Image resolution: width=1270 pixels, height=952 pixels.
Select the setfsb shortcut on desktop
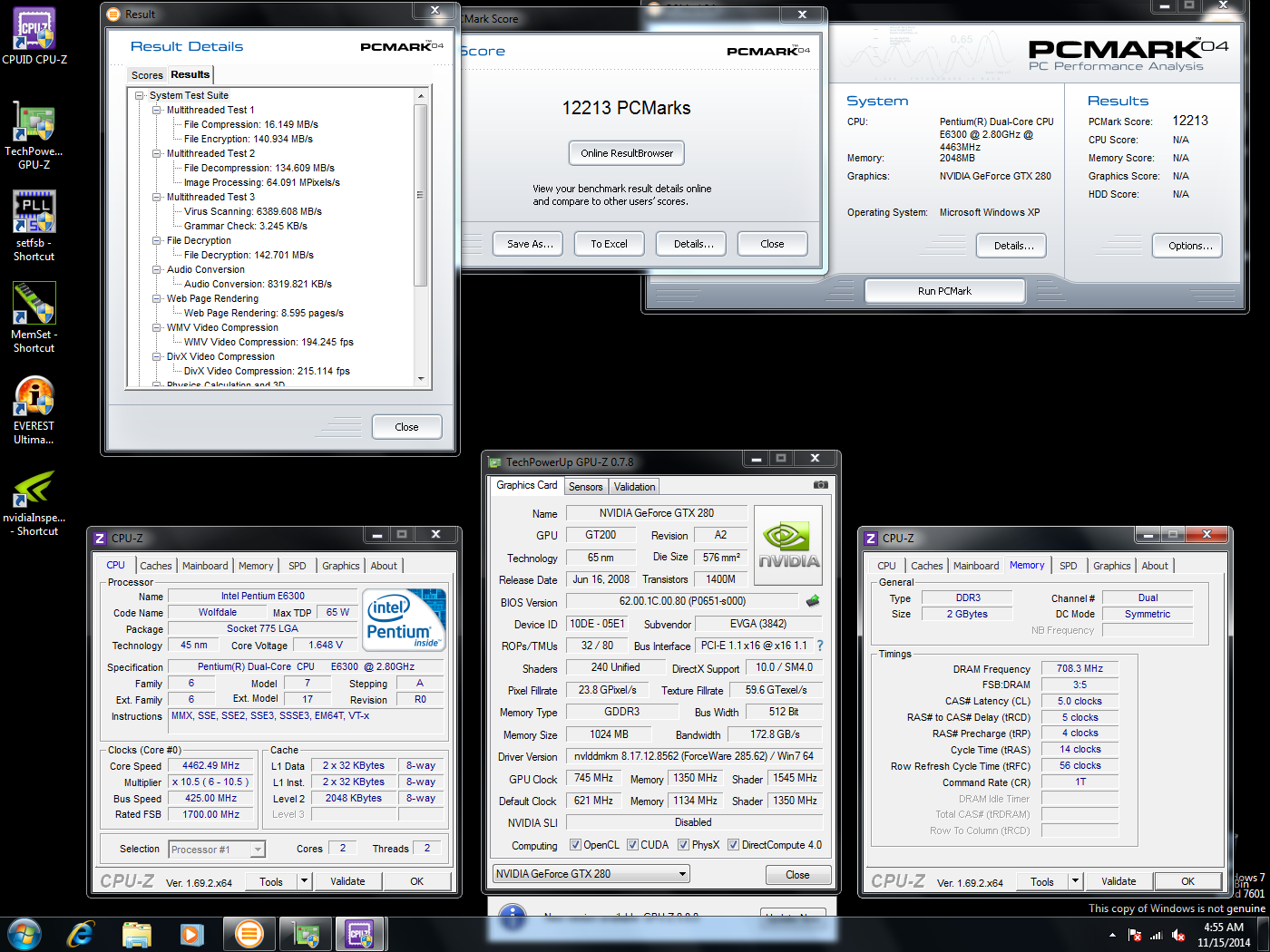(x=34, y=227)
